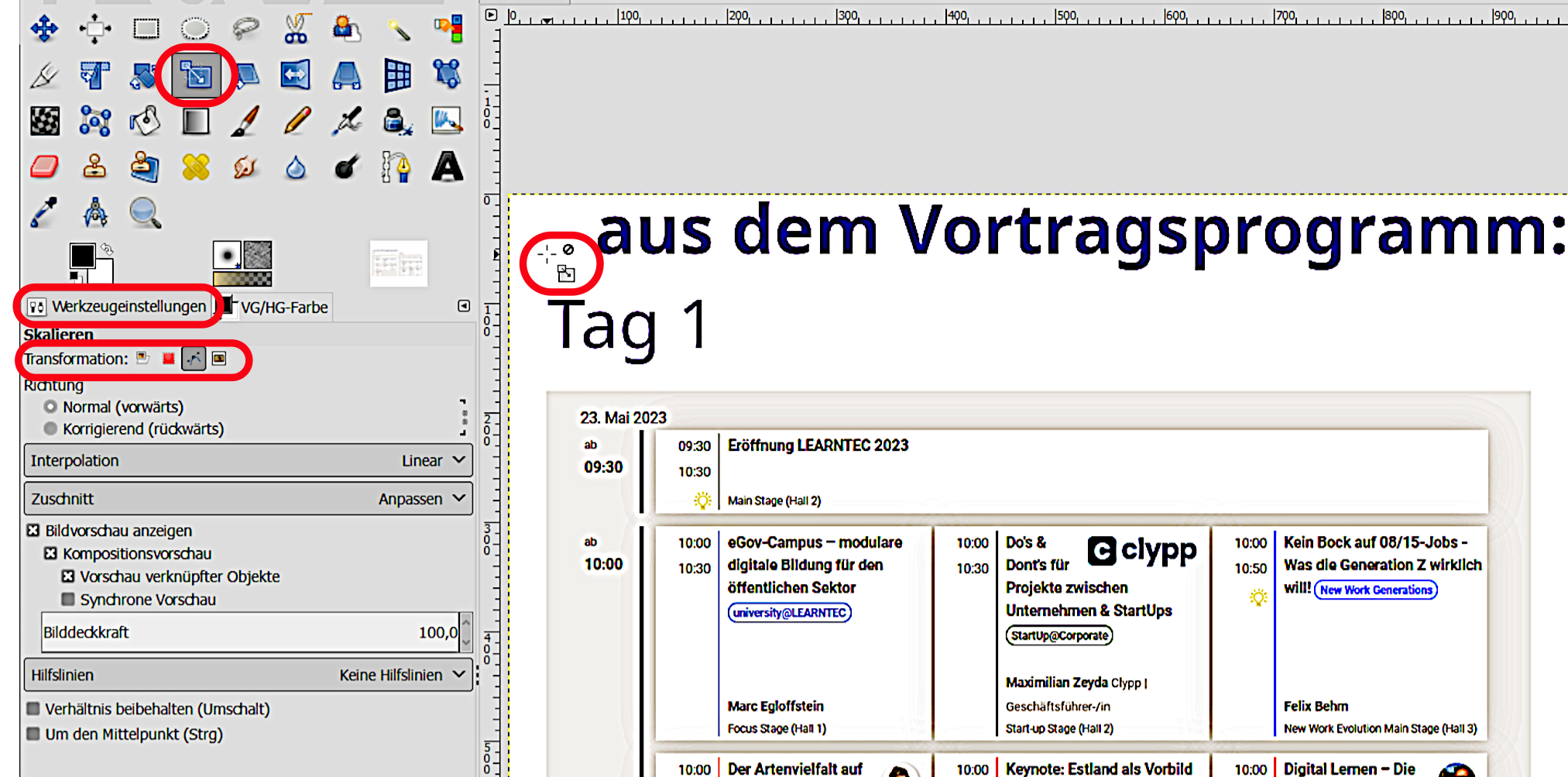
Task: Click the Bilddeckkraft opacity slider
Action: (x=250, y=632)
